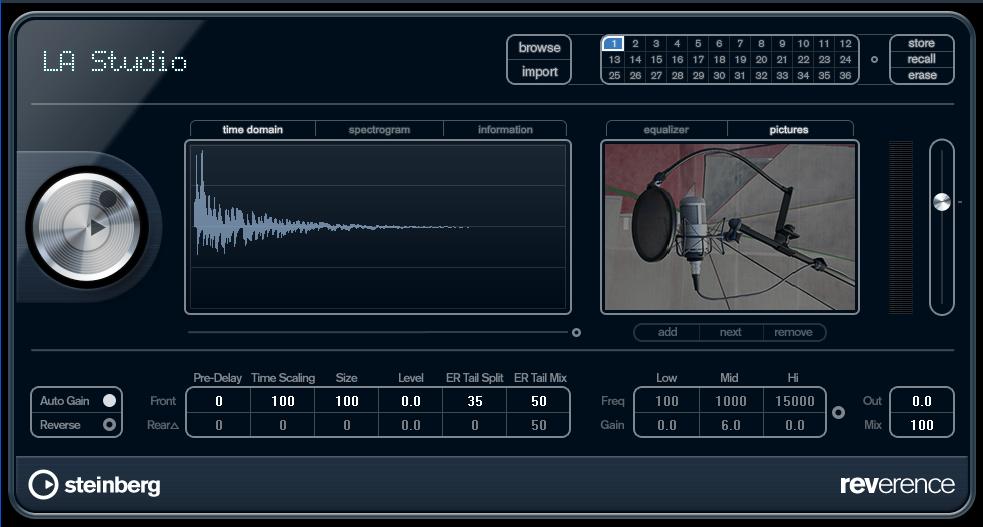Select program slot 25

tap(614, 75)
